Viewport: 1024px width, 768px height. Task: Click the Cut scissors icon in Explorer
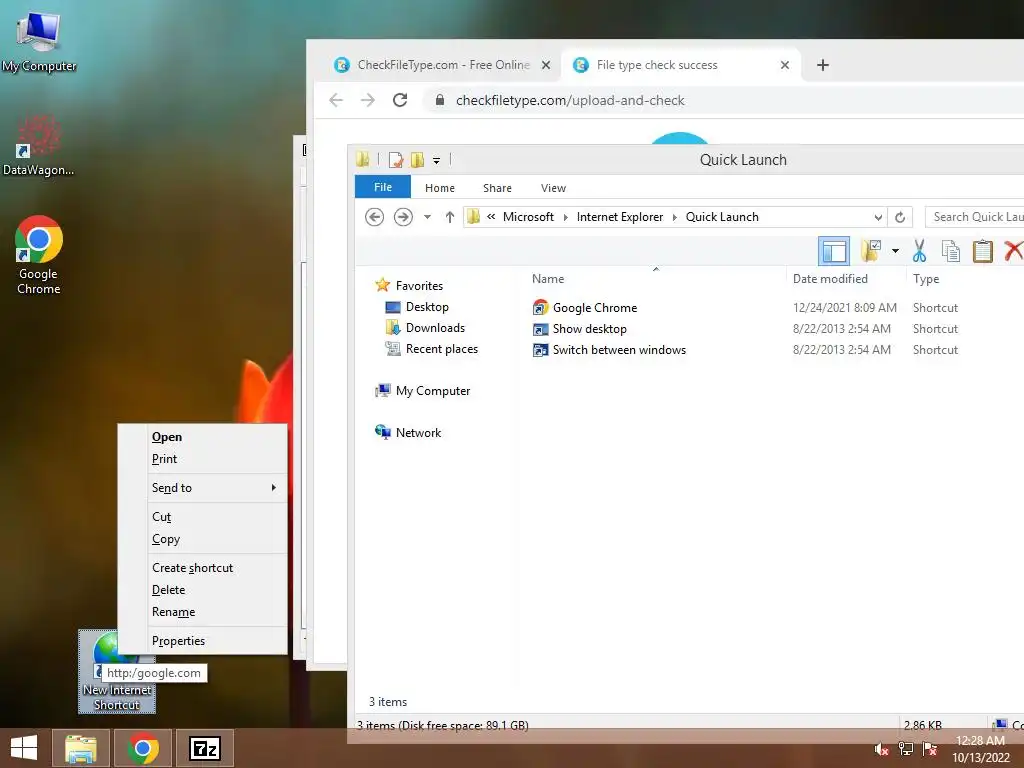920,251
